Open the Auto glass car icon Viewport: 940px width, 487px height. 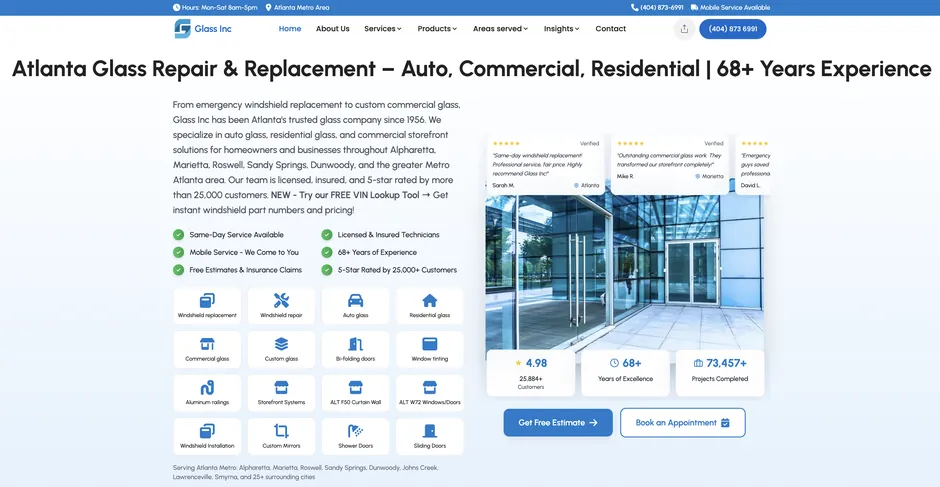coord(355,301)
